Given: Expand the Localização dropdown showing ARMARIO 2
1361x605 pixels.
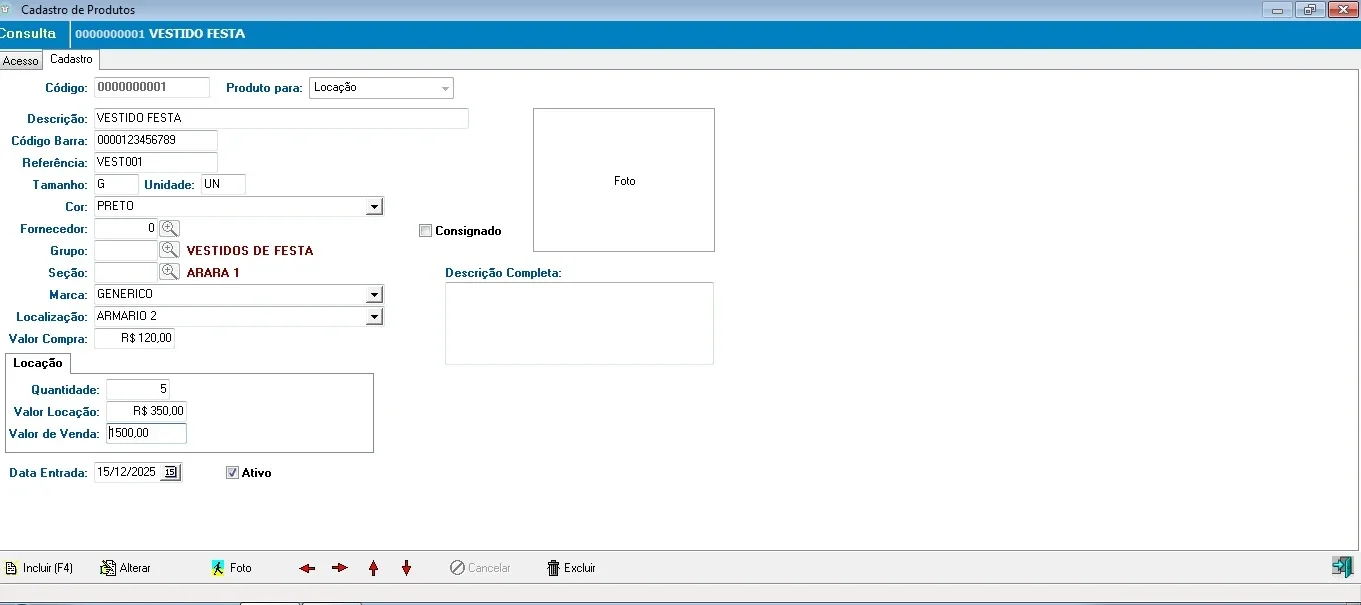Looking at the screenshot, I should 374,317.
